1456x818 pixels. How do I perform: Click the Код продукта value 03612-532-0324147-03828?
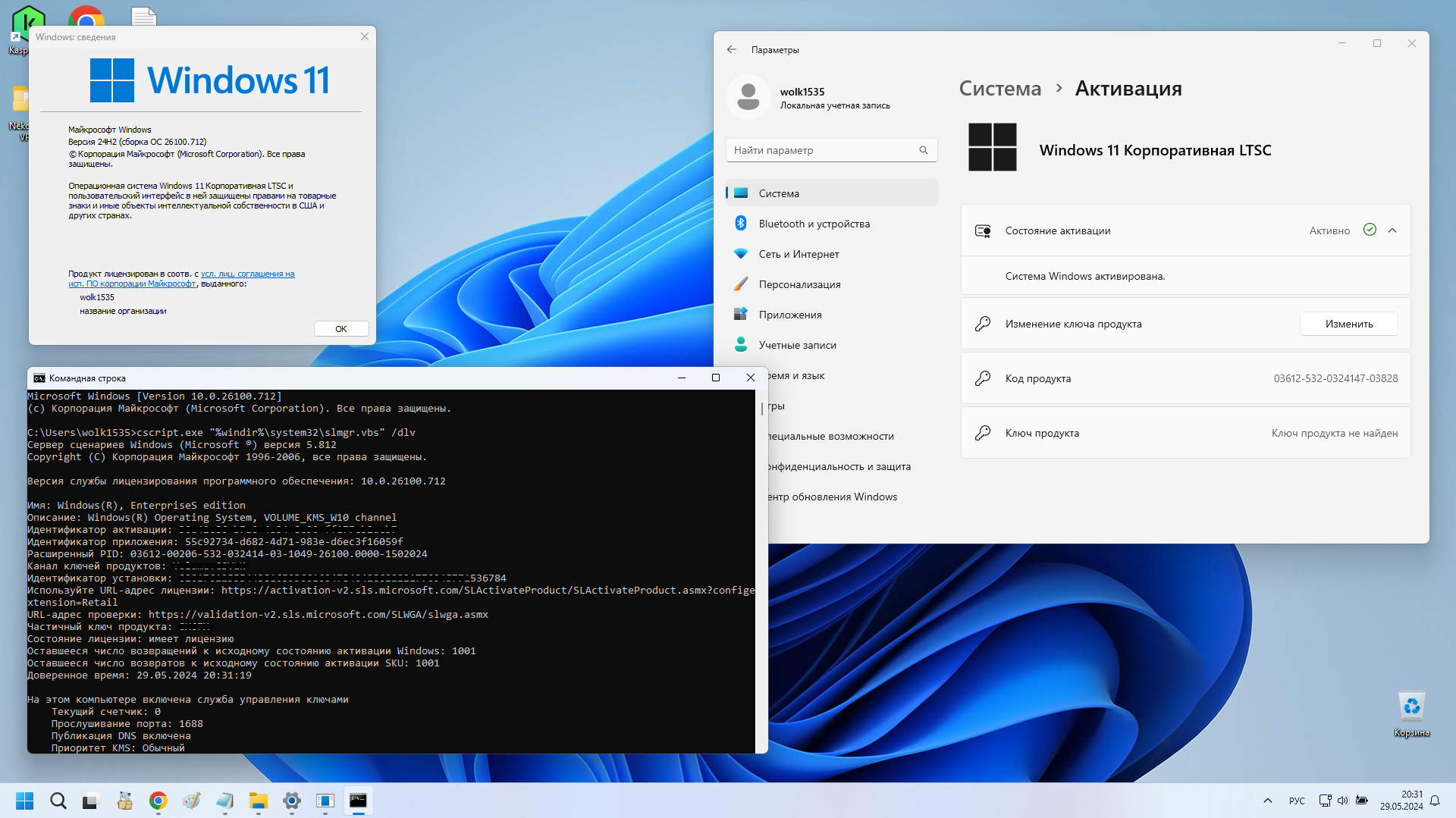(1335, 378)
